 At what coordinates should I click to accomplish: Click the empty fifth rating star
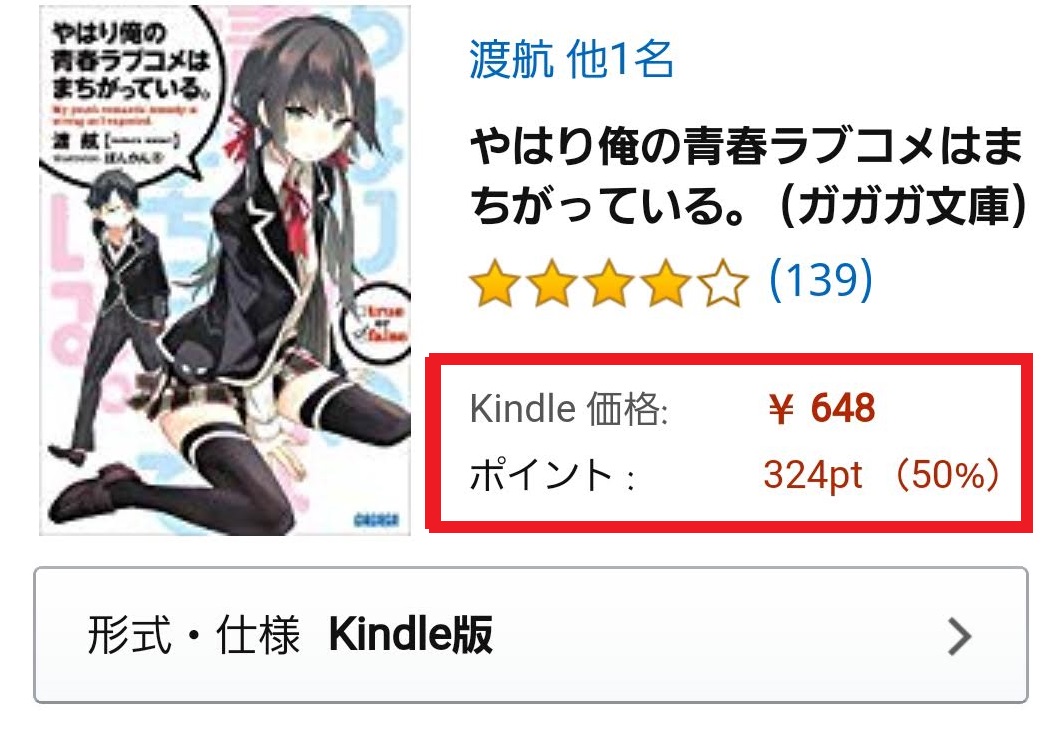click(x=723, y=283)
